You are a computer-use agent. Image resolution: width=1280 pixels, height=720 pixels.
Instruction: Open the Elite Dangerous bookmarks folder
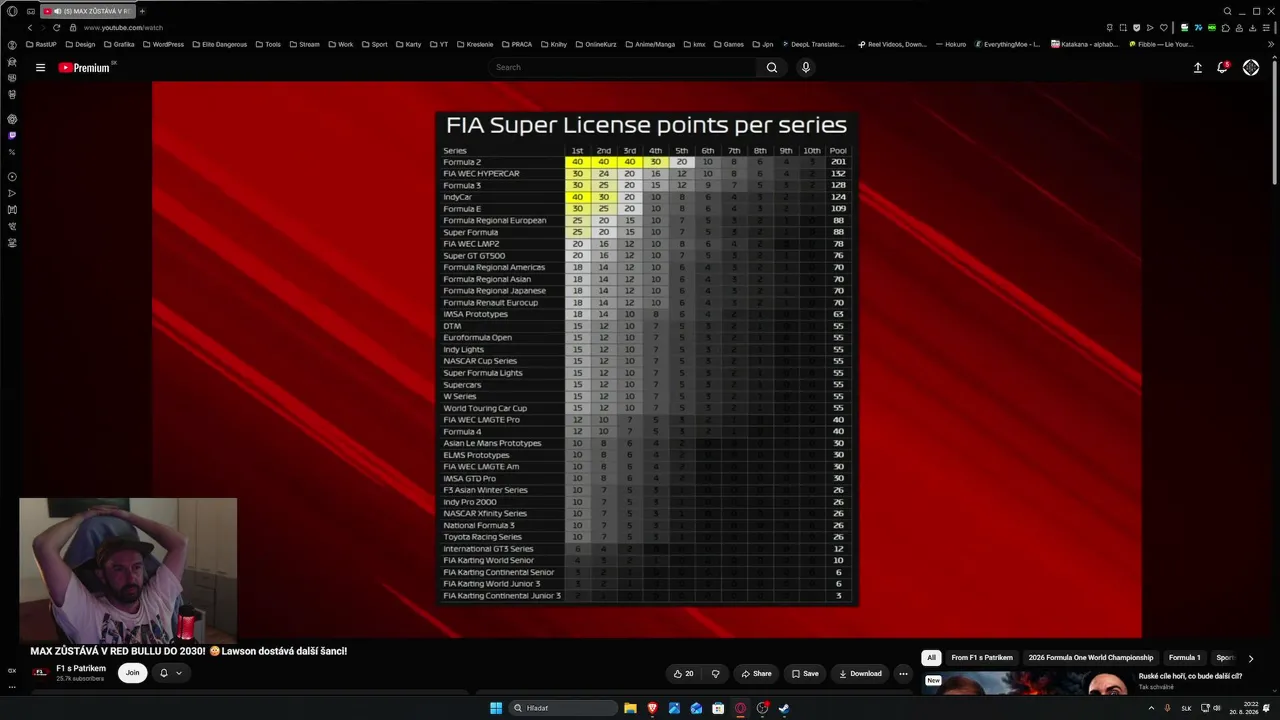pos(219,44)
